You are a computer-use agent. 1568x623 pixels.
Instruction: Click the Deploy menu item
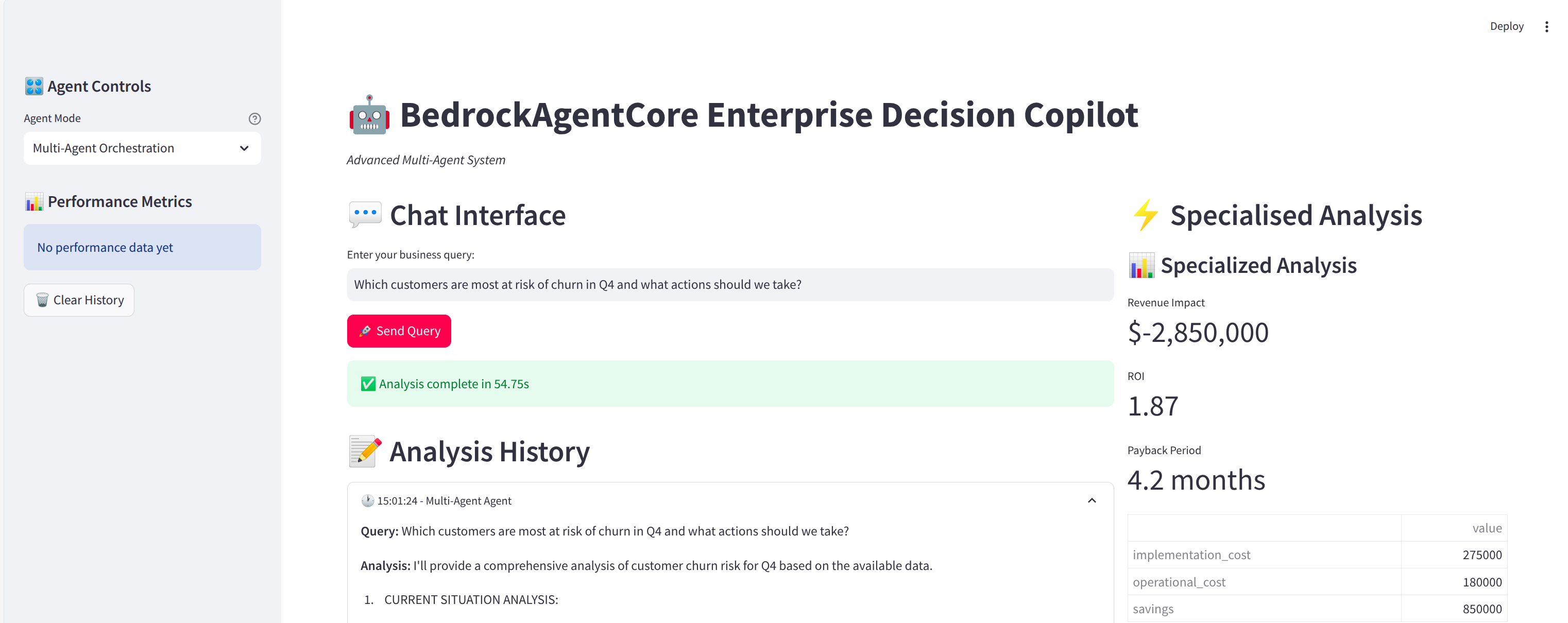tap(1506, 26)
